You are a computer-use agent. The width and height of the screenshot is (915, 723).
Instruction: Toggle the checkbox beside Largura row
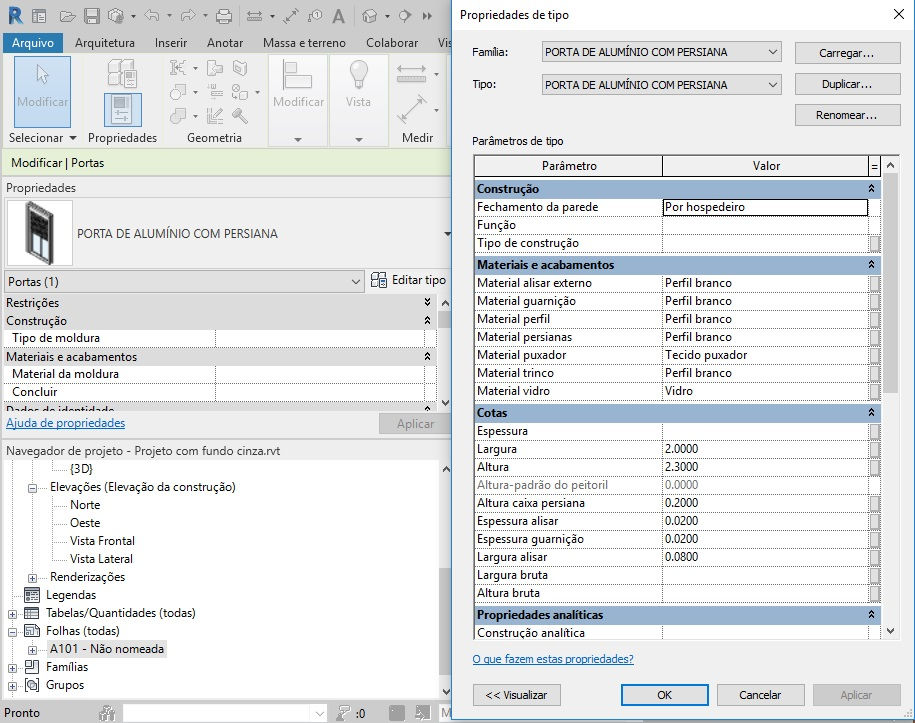click(x=874, y=449)
